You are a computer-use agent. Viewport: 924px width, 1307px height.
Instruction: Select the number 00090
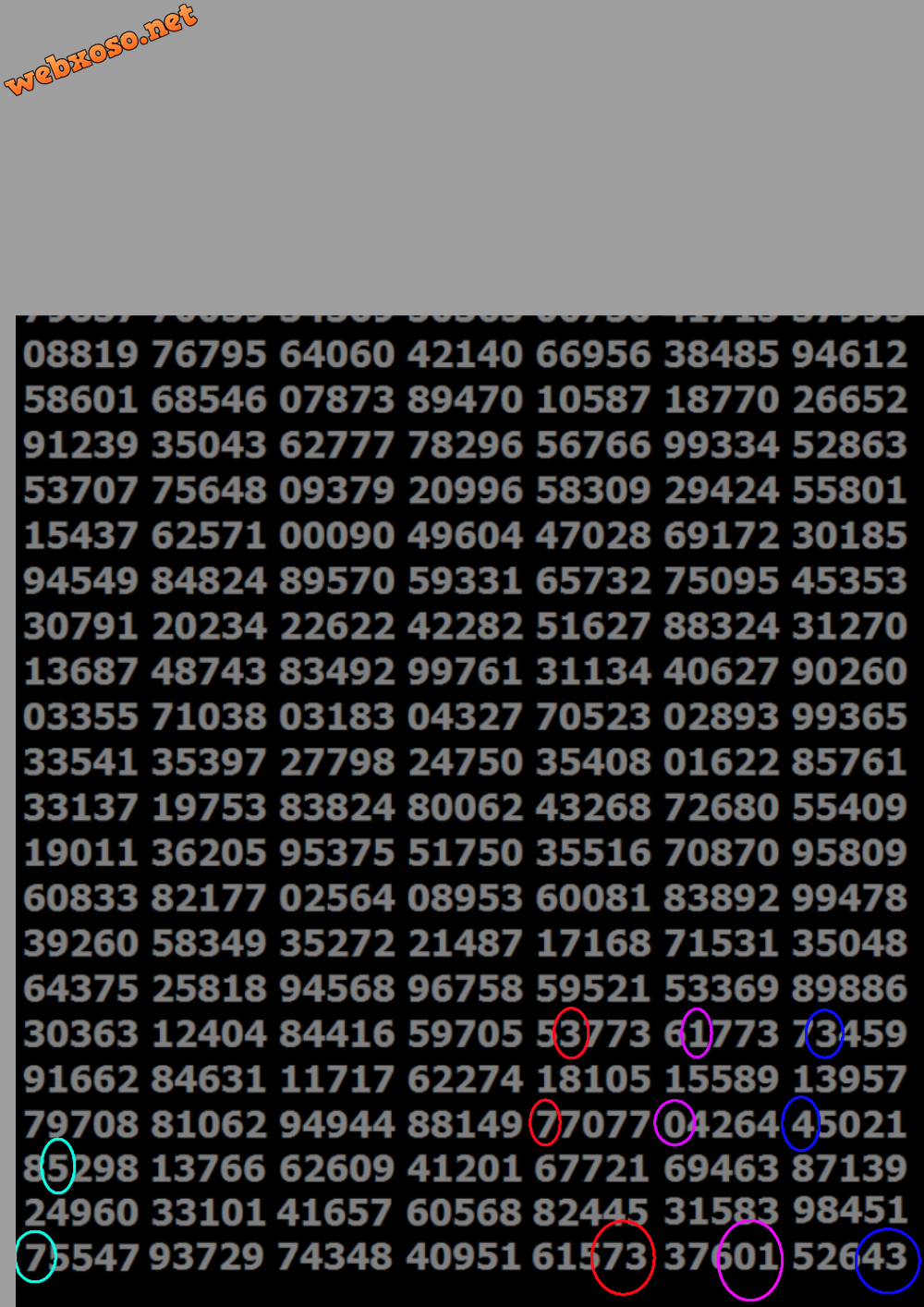point(337,535)
